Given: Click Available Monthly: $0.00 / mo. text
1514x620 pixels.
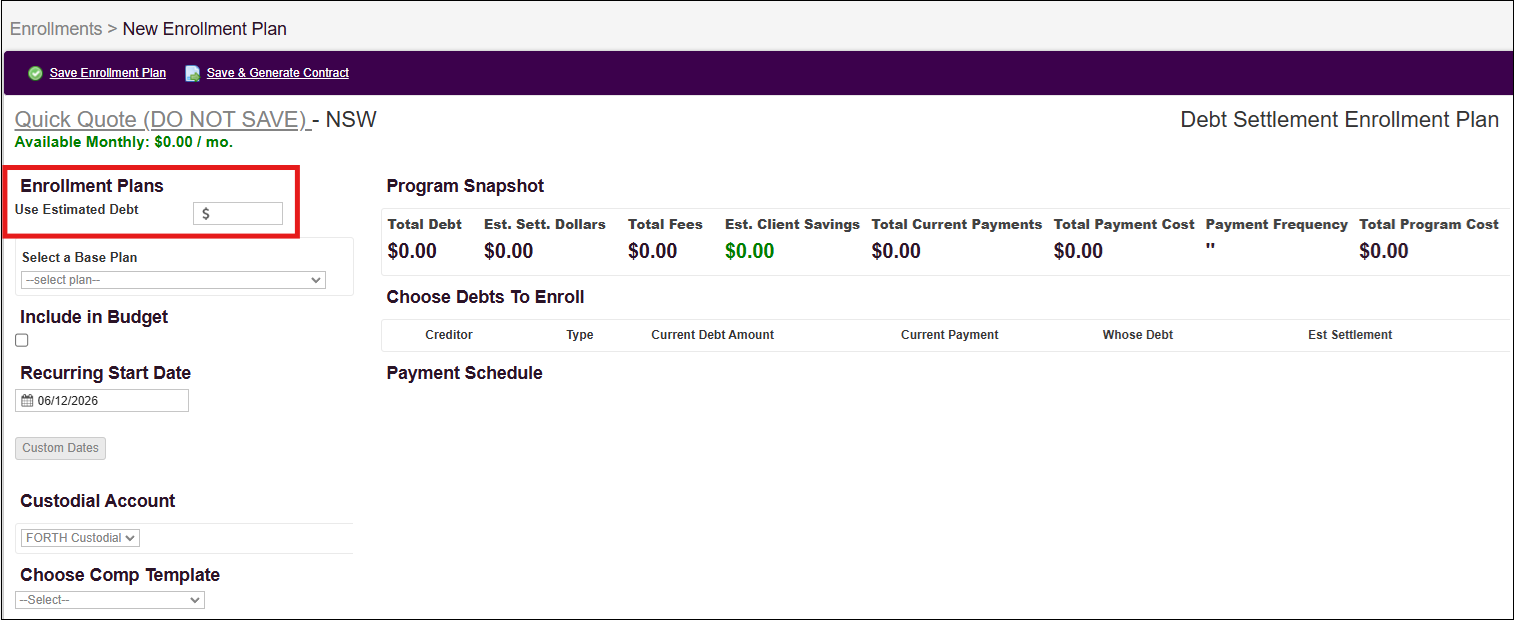Looking at the screenshot, I should 124,142.
